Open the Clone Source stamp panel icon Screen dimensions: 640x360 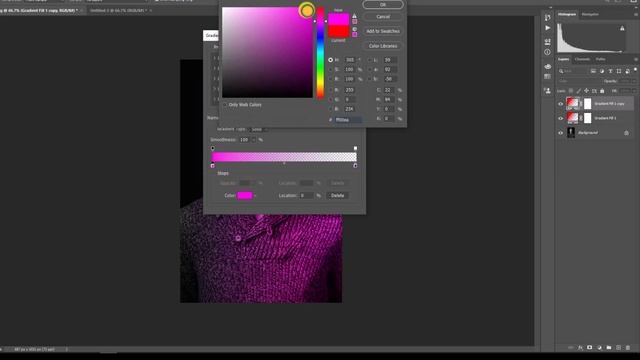click(x=547, y=91)
